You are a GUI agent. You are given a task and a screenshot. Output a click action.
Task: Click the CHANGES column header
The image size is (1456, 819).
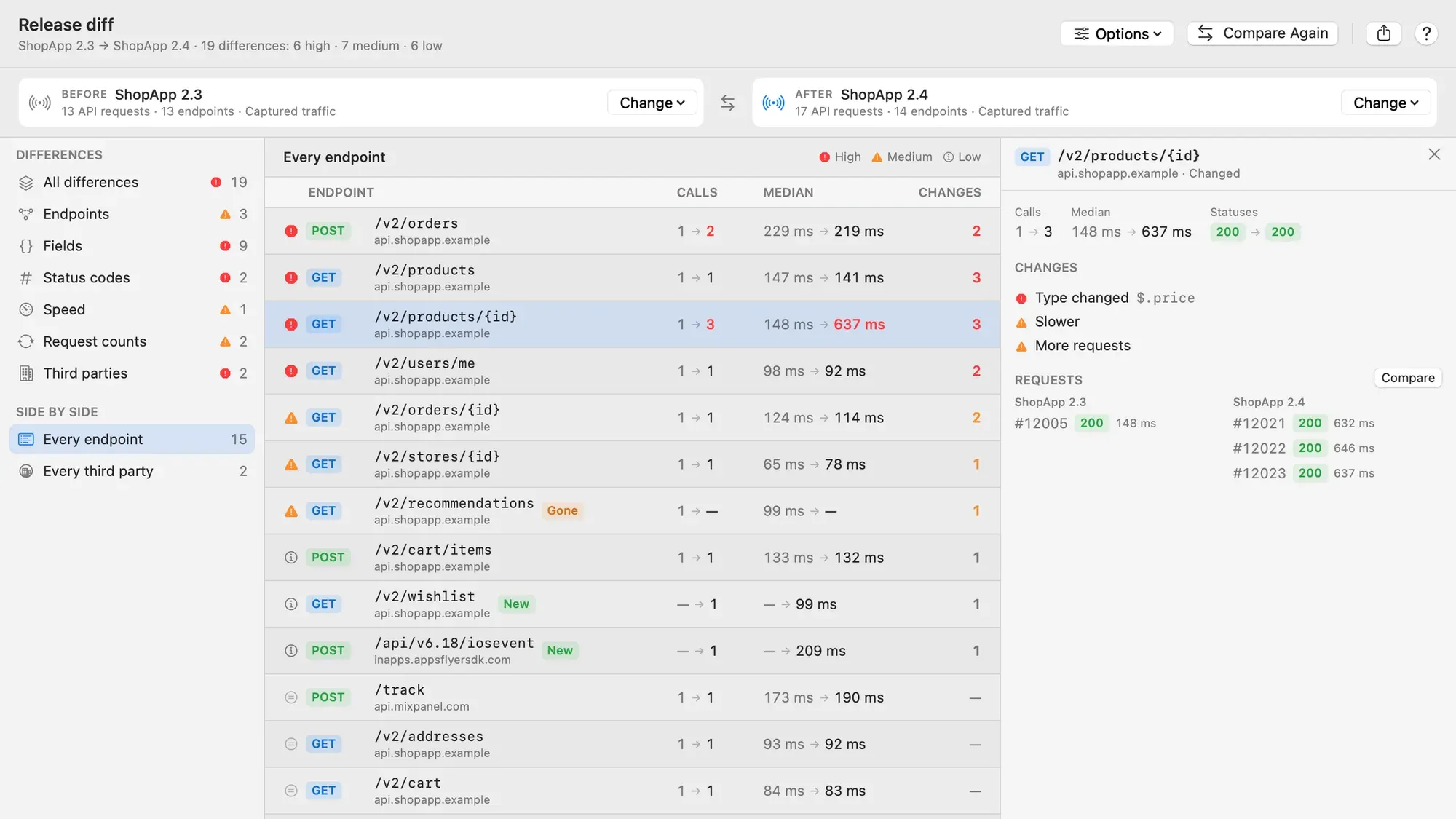click(949, 193)
